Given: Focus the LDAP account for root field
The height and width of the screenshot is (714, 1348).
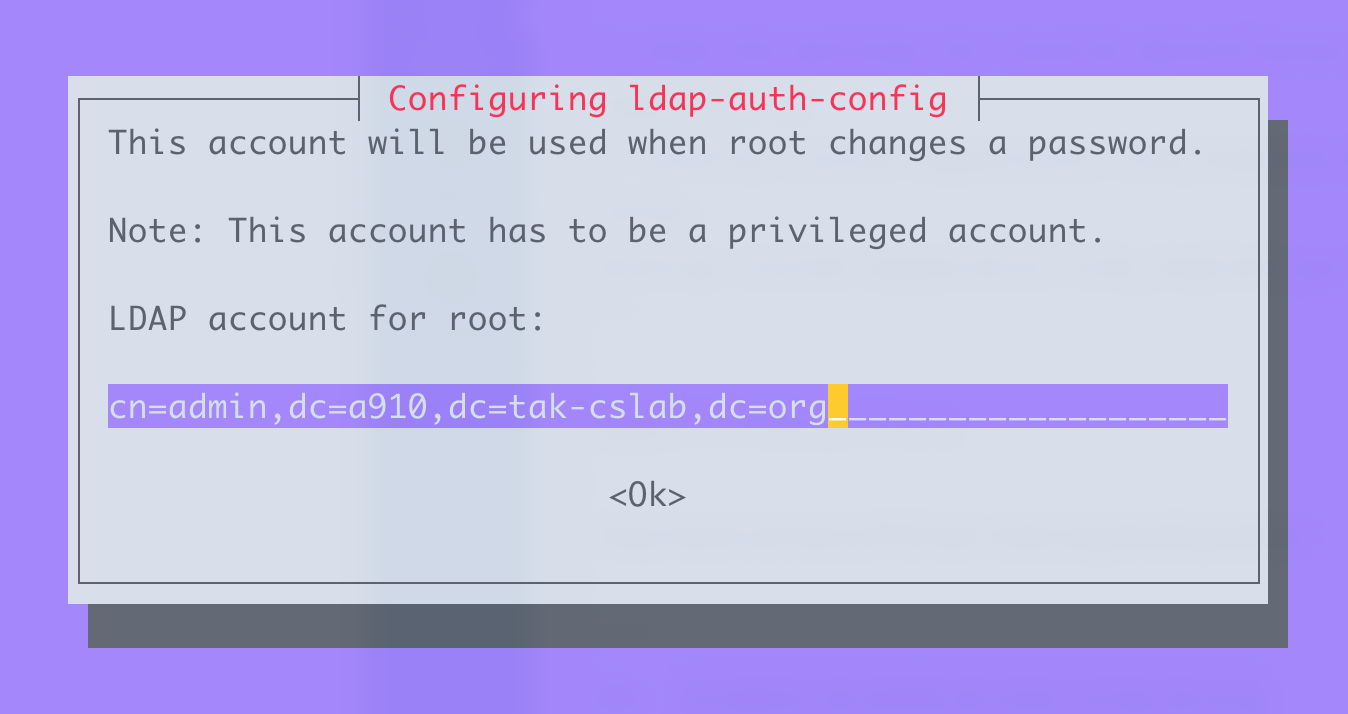Looking at the screenshot, I should (667, 408).
